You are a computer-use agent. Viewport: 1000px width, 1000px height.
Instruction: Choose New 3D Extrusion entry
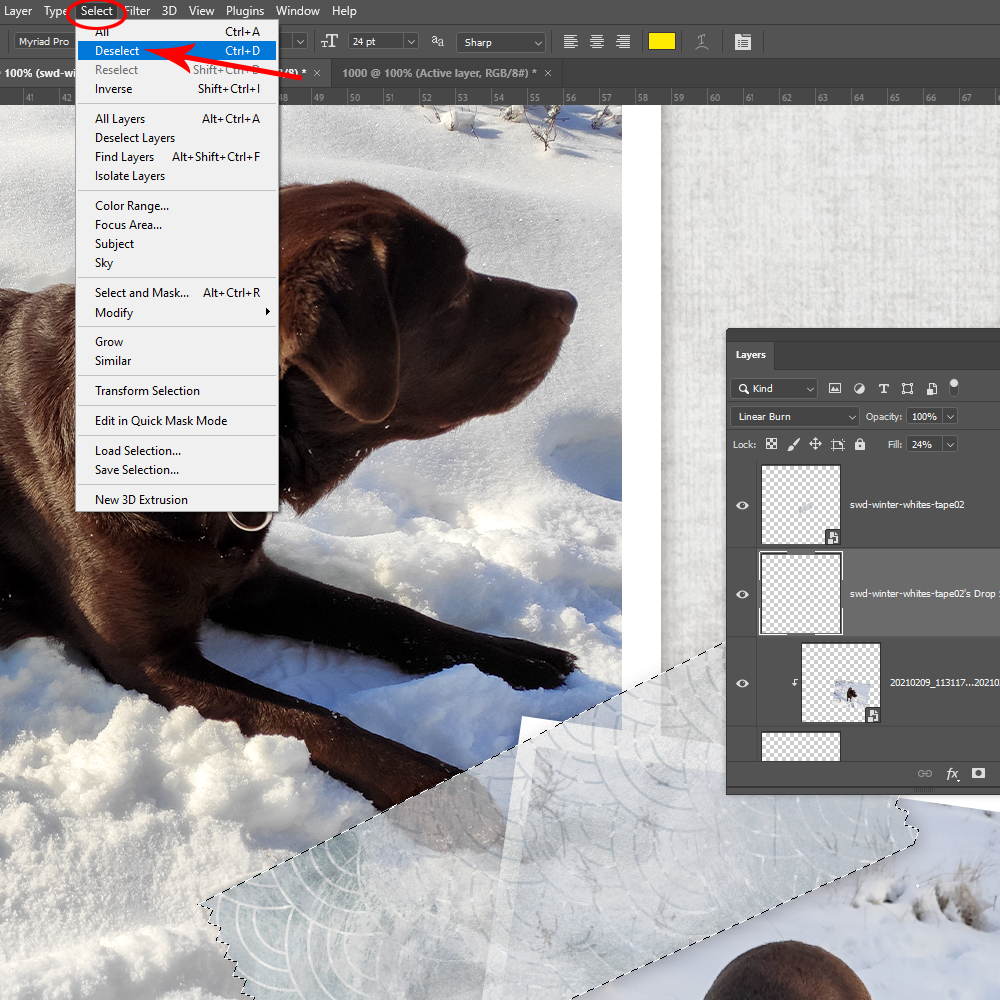pyautogui.click(x=177, y=500)
